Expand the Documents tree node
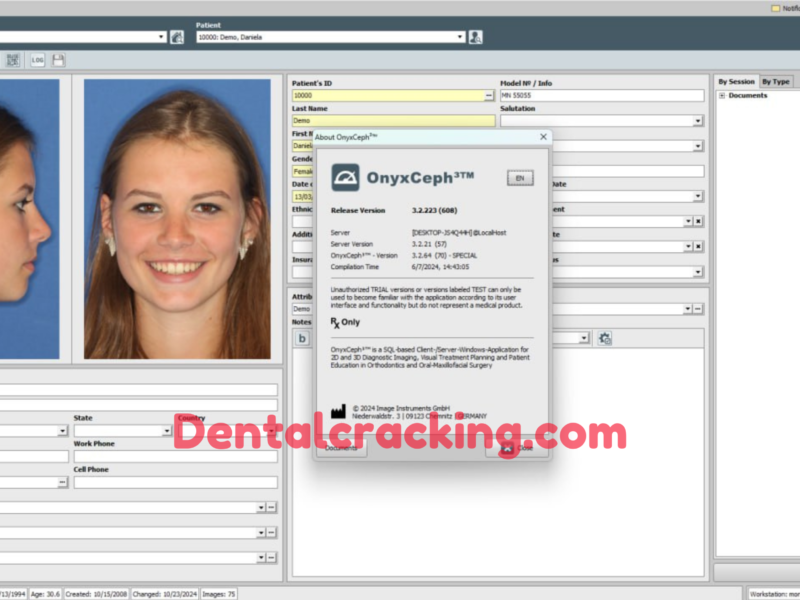 click(x=722, y=95)
